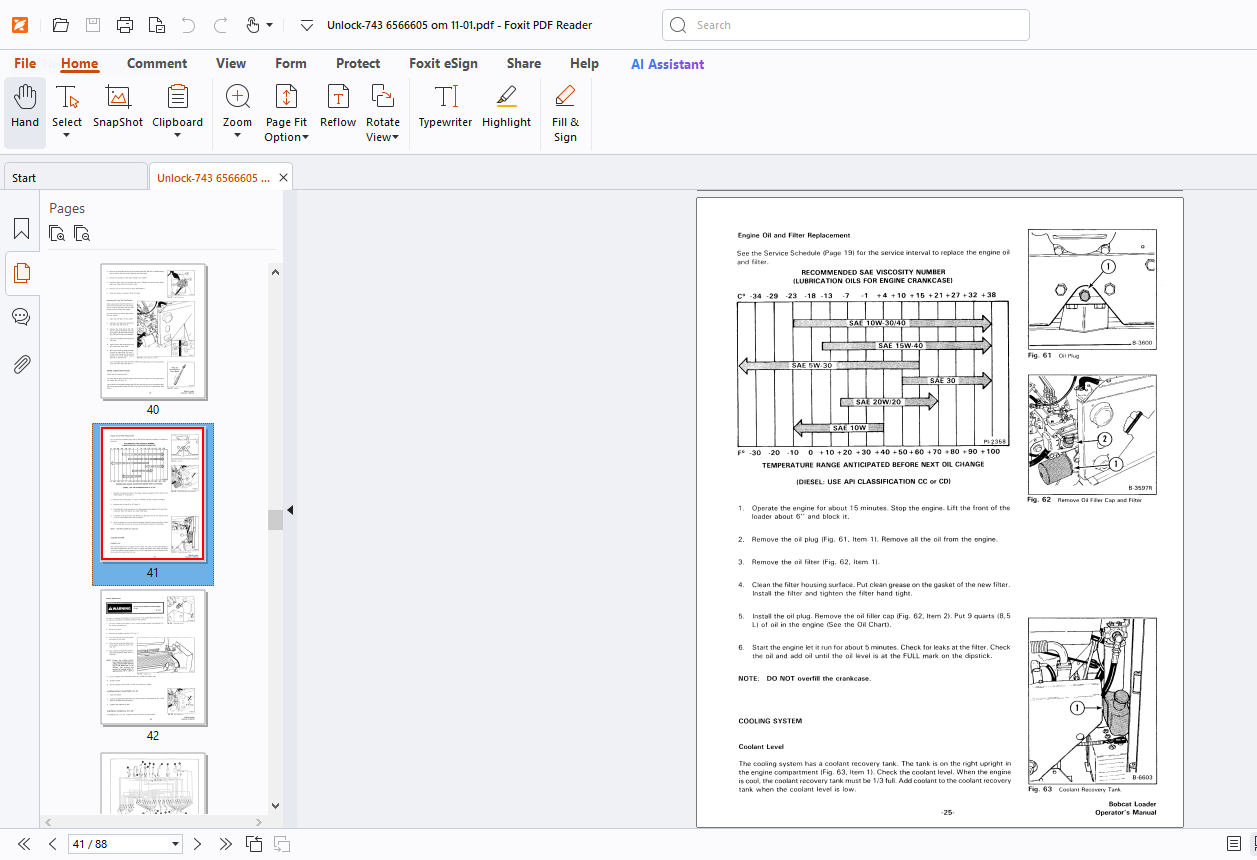
Task: Click the Save disk icon
Action: (x=92, y=25)
